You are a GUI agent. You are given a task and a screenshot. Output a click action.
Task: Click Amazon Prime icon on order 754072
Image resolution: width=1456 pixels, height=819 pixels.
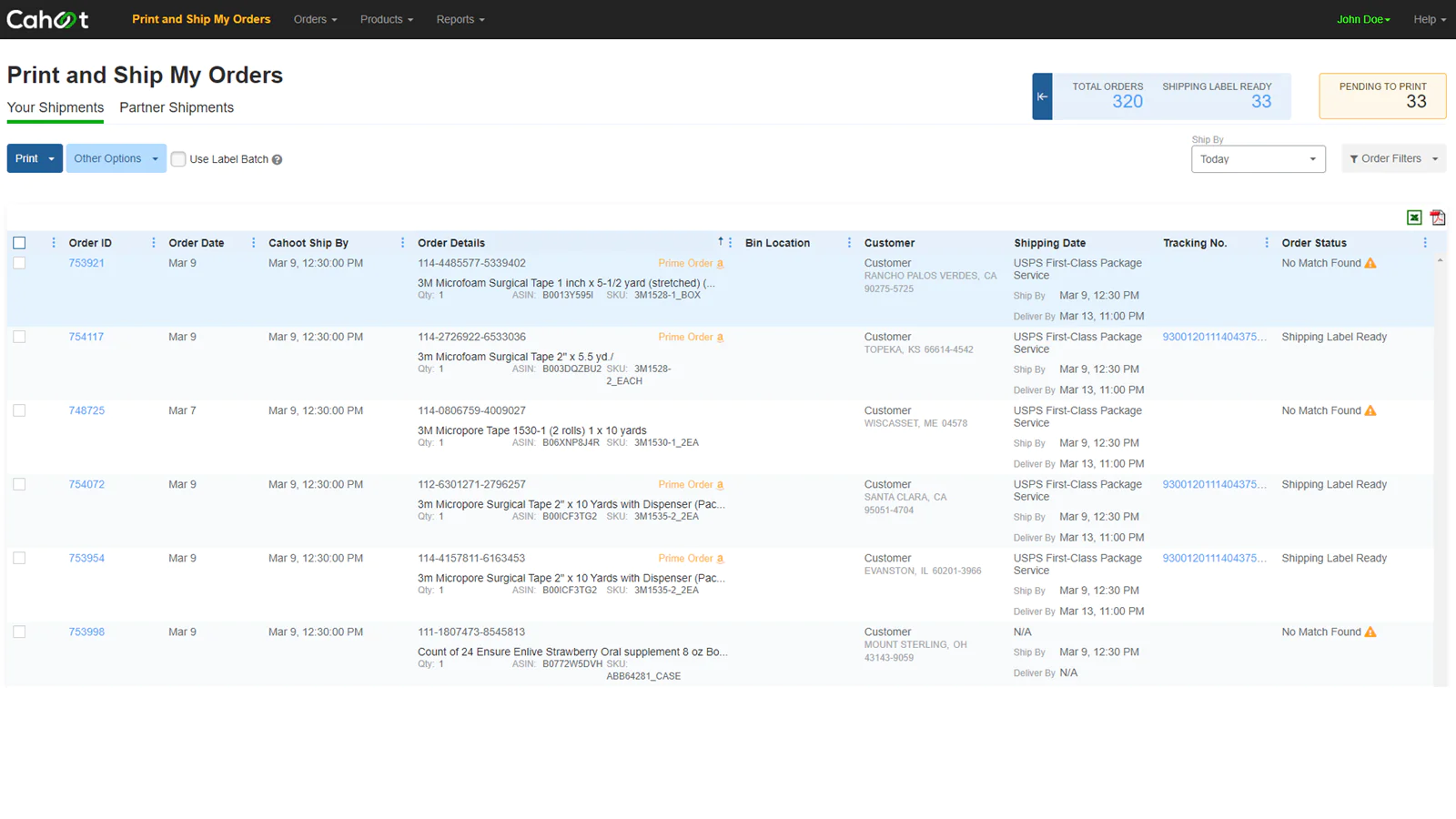click(720, 485)
